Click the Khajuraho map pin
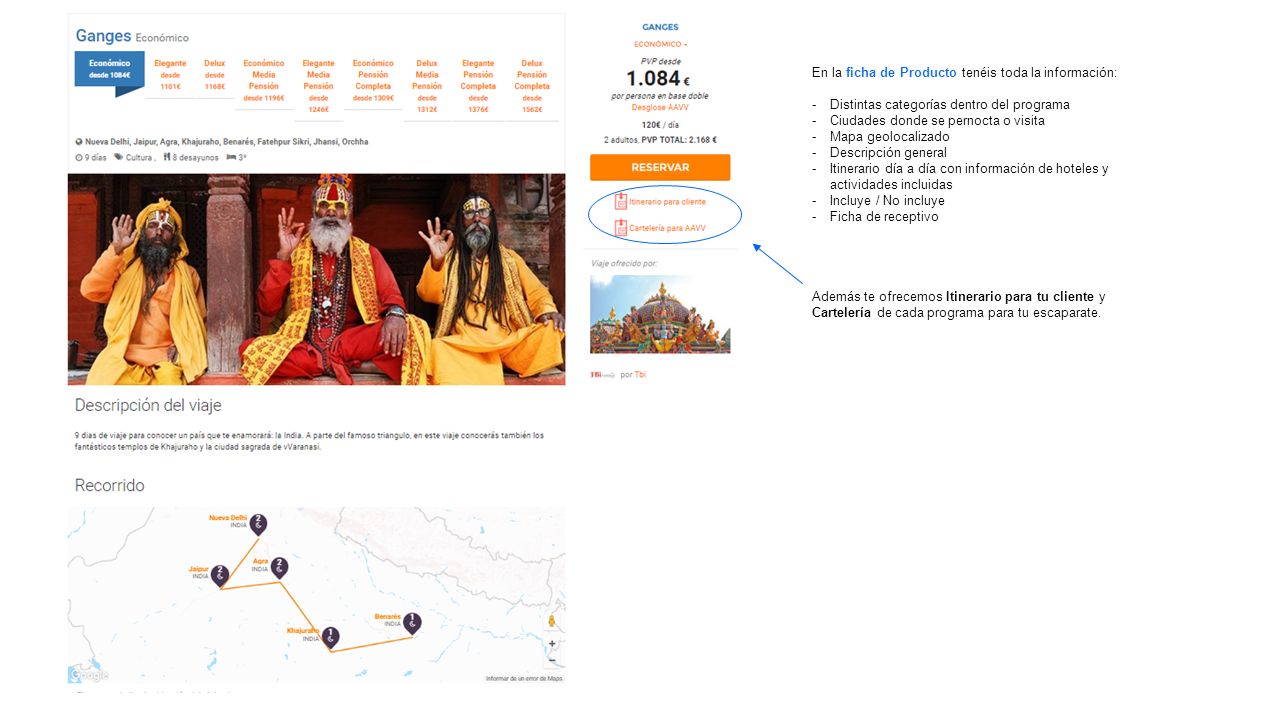Screen dimensions: 1280x720 point(330,637)
